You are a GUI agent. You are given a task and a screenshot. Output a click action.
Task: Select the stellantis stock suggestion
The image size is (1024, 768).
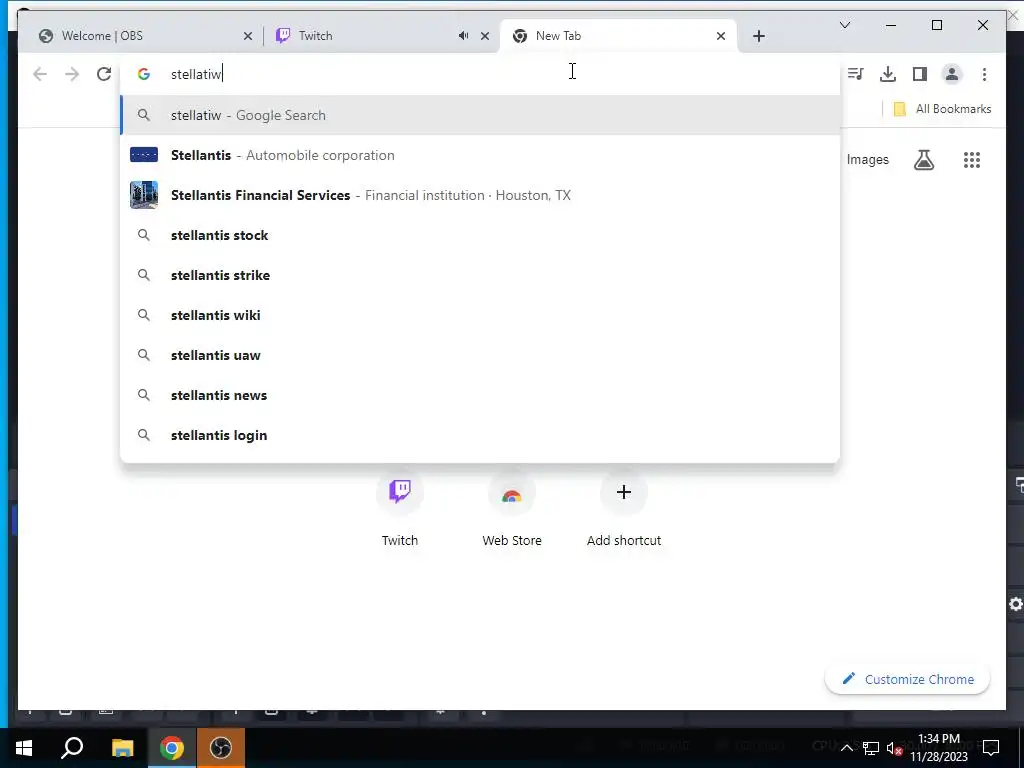click(480, 235)
